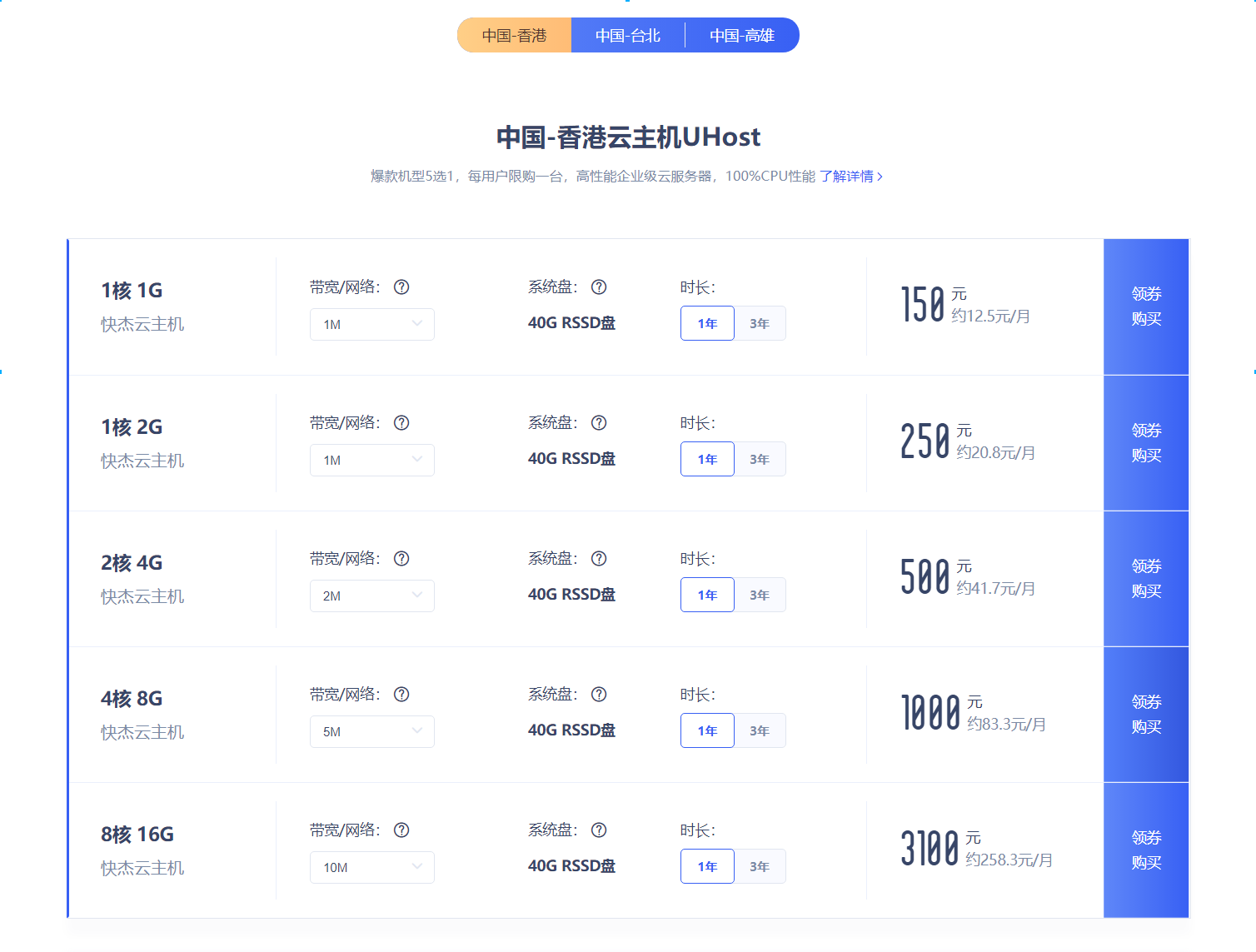1256x952 pixels.
Task: Open the 1M bandwidth dropdown for 1核 1G
Action: pos(372,324)
